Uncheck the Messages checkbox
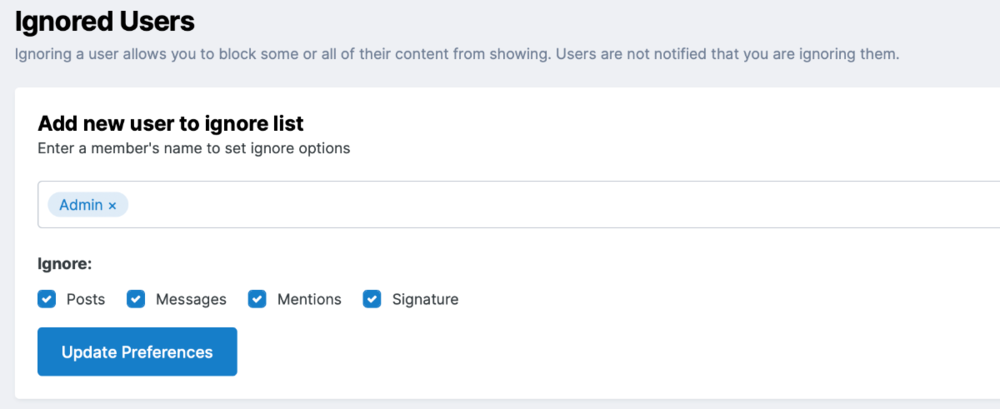The width and height of the screenshot is (1000, 409). coord(136,299)
